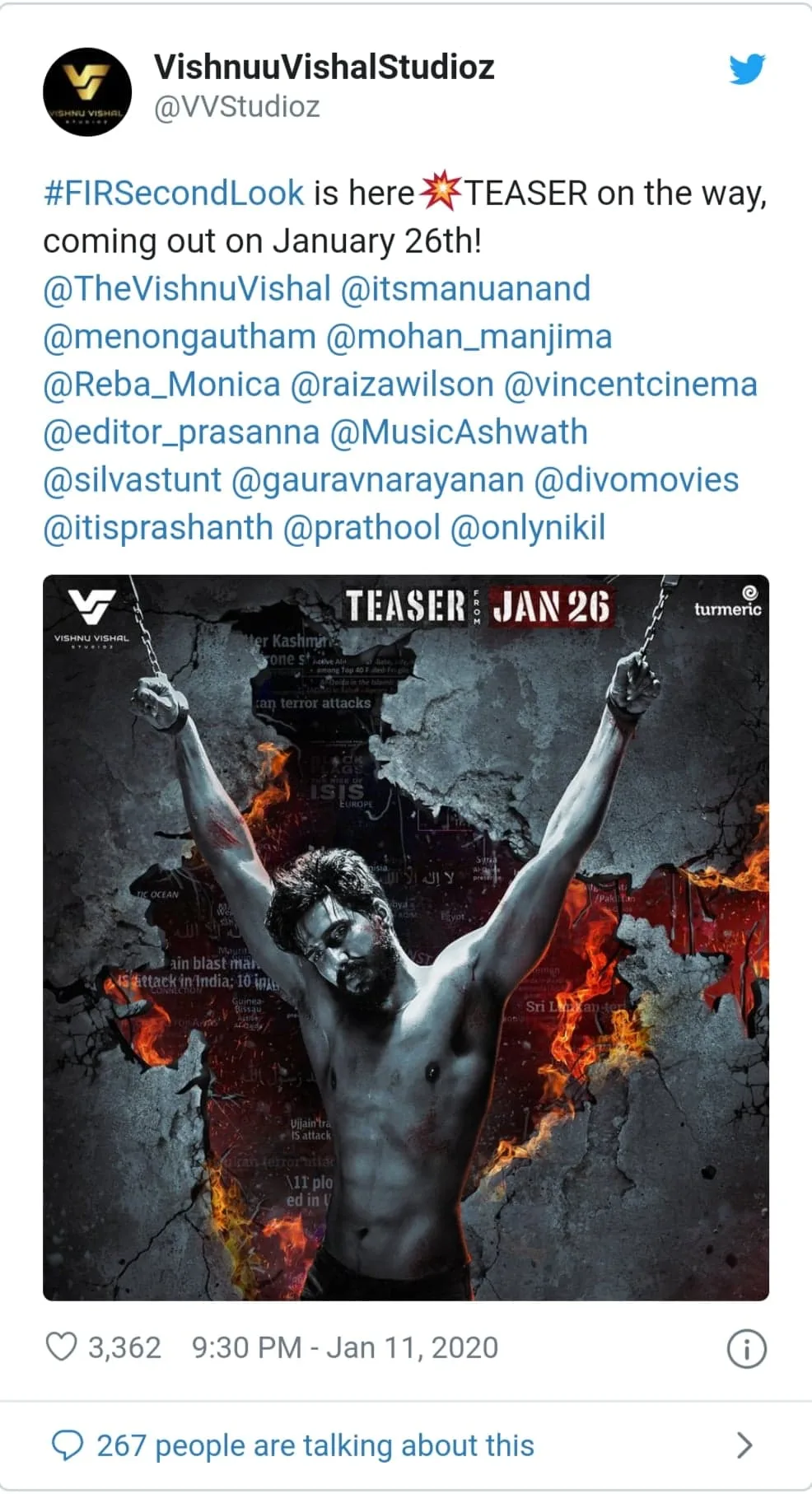
Task: Open the @onlynikil profile link
Action: pyautogui.click(x=528, y=528)
